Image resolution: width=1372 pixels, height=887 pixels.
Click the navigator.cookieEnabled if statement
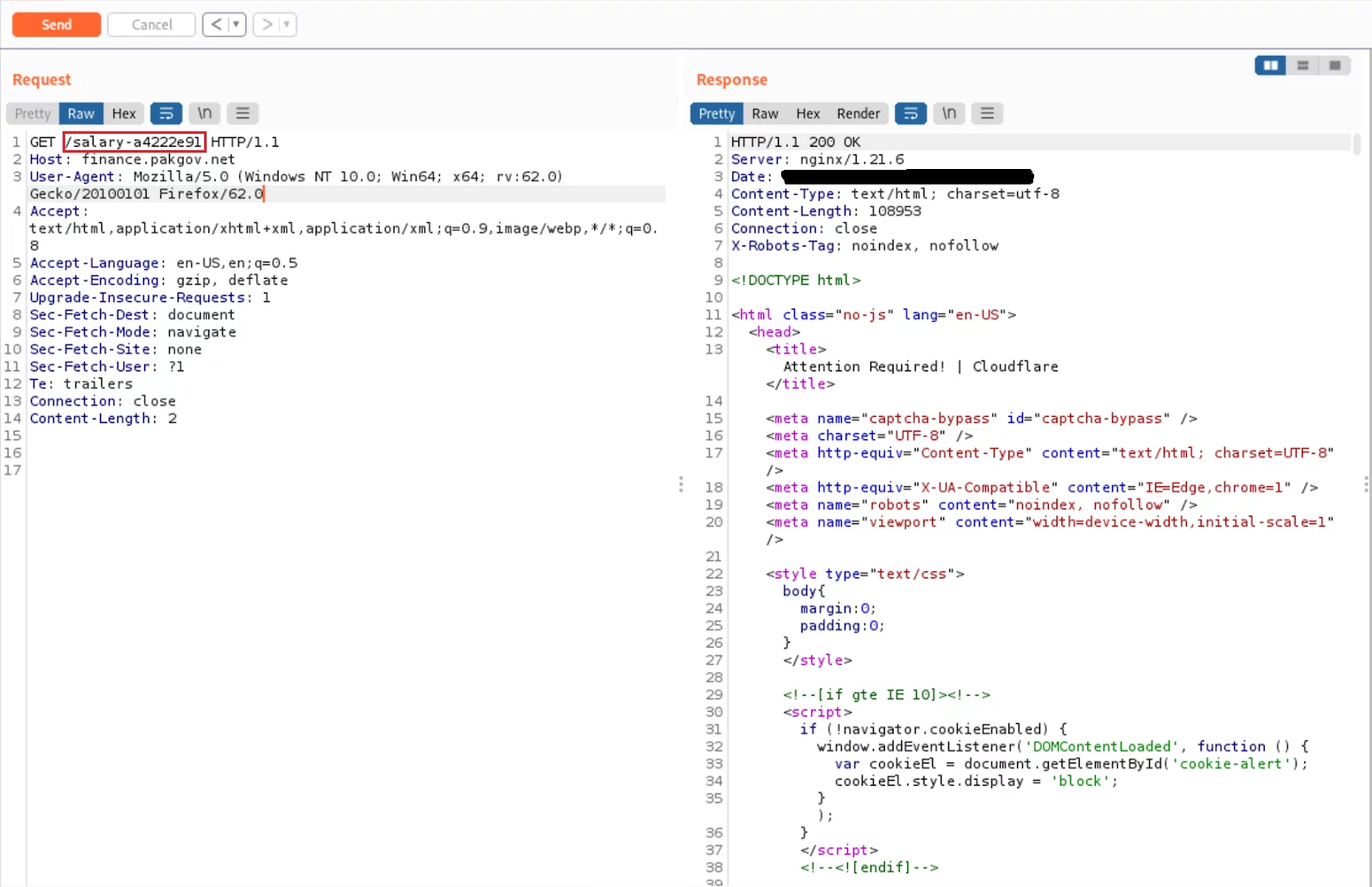point(934,729)
